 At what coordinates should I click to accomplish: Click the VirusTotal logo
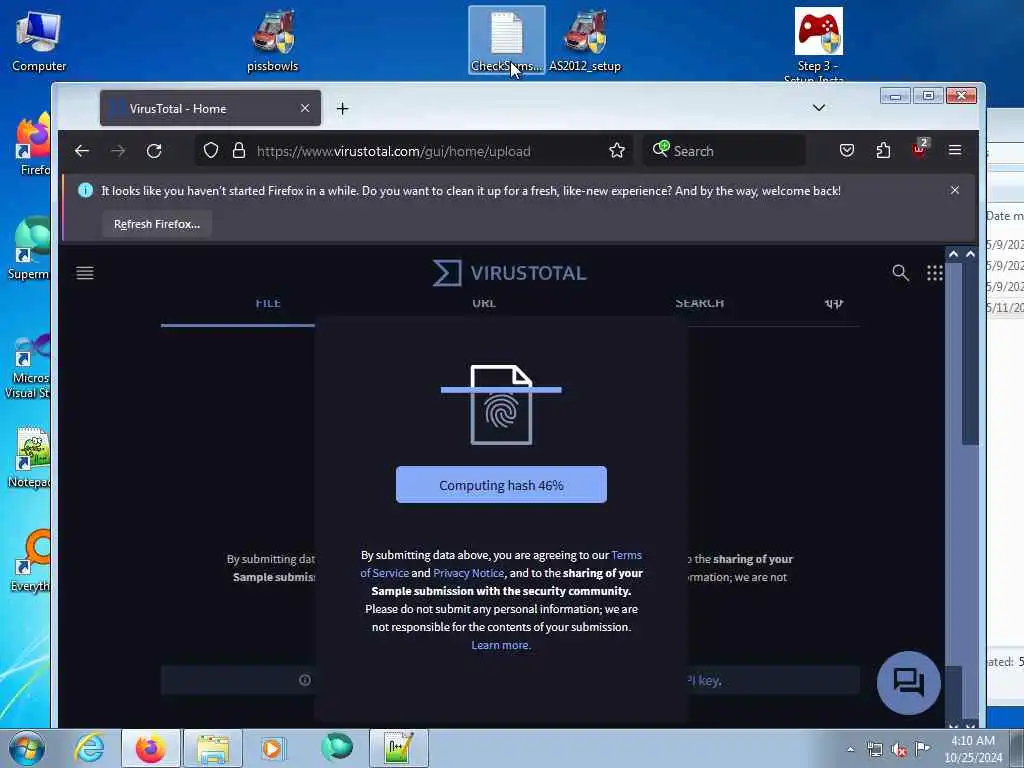point(509,273)
